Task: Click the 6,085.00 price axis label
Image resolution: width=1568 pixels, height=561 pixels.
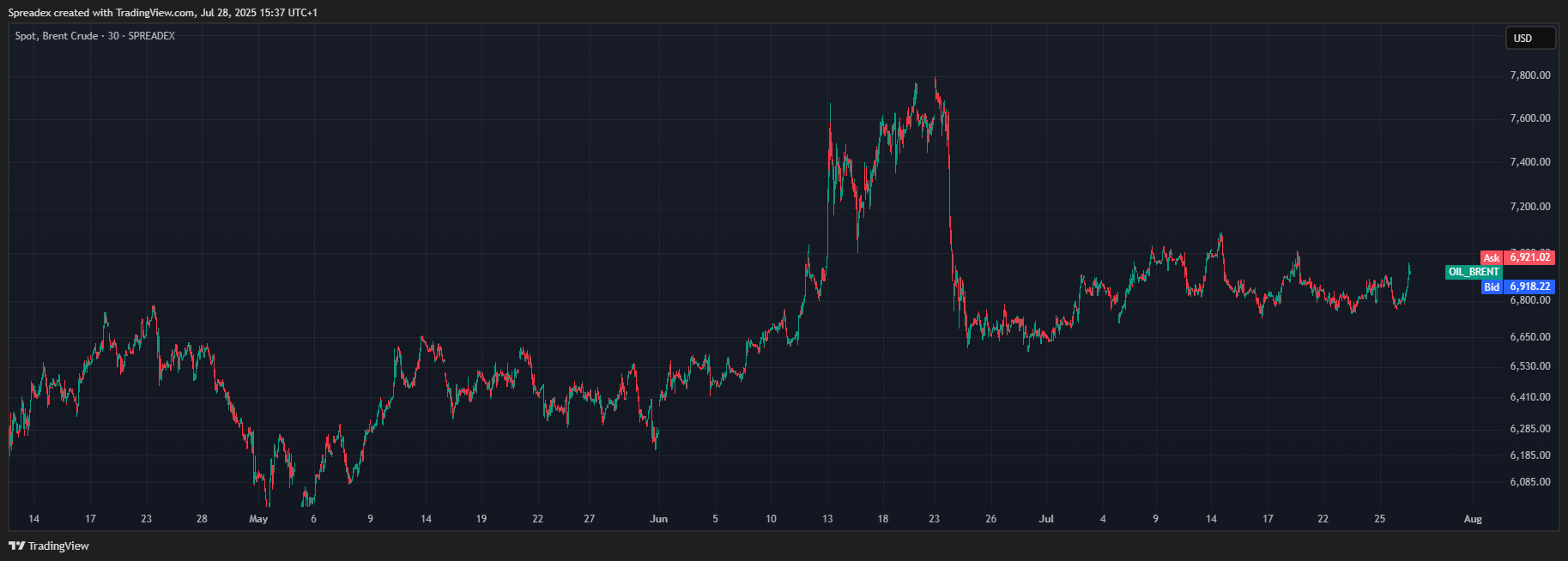Action: coord(1530,482)
